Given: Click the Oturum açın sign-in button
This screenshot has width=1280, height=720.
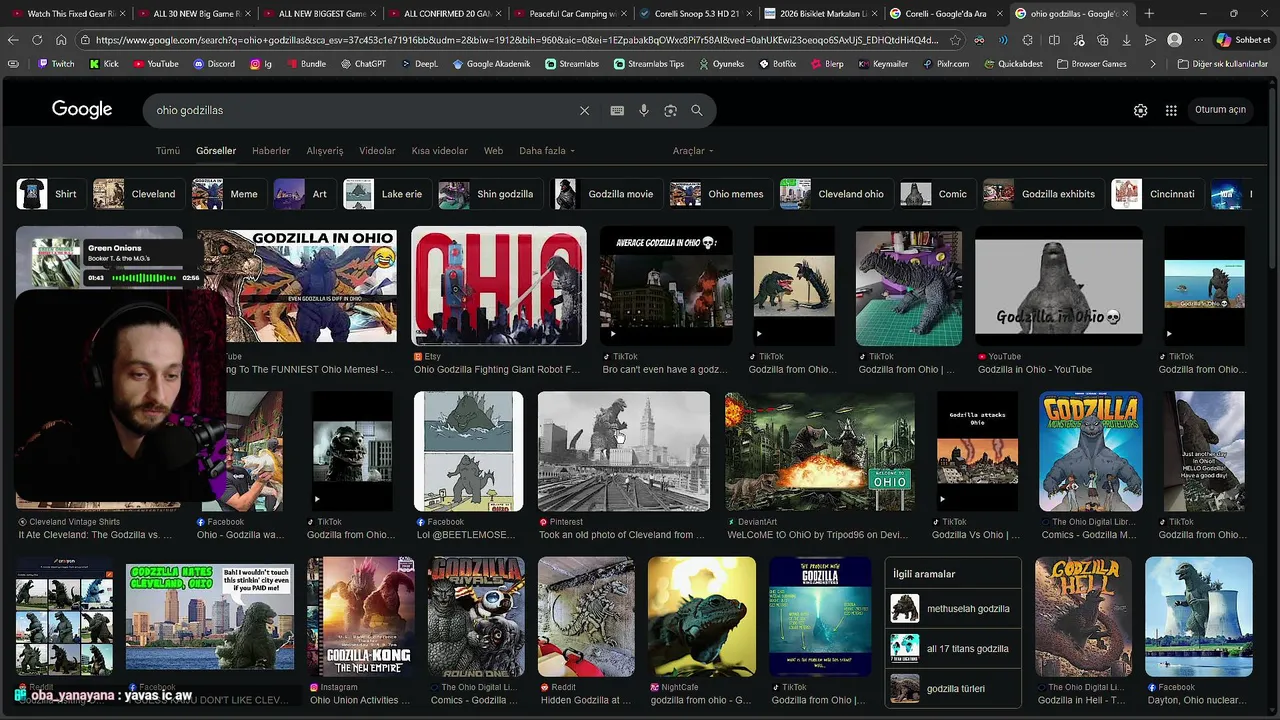Looking at the screenshot, I should pyautogui.click(x=1220, y=110).
